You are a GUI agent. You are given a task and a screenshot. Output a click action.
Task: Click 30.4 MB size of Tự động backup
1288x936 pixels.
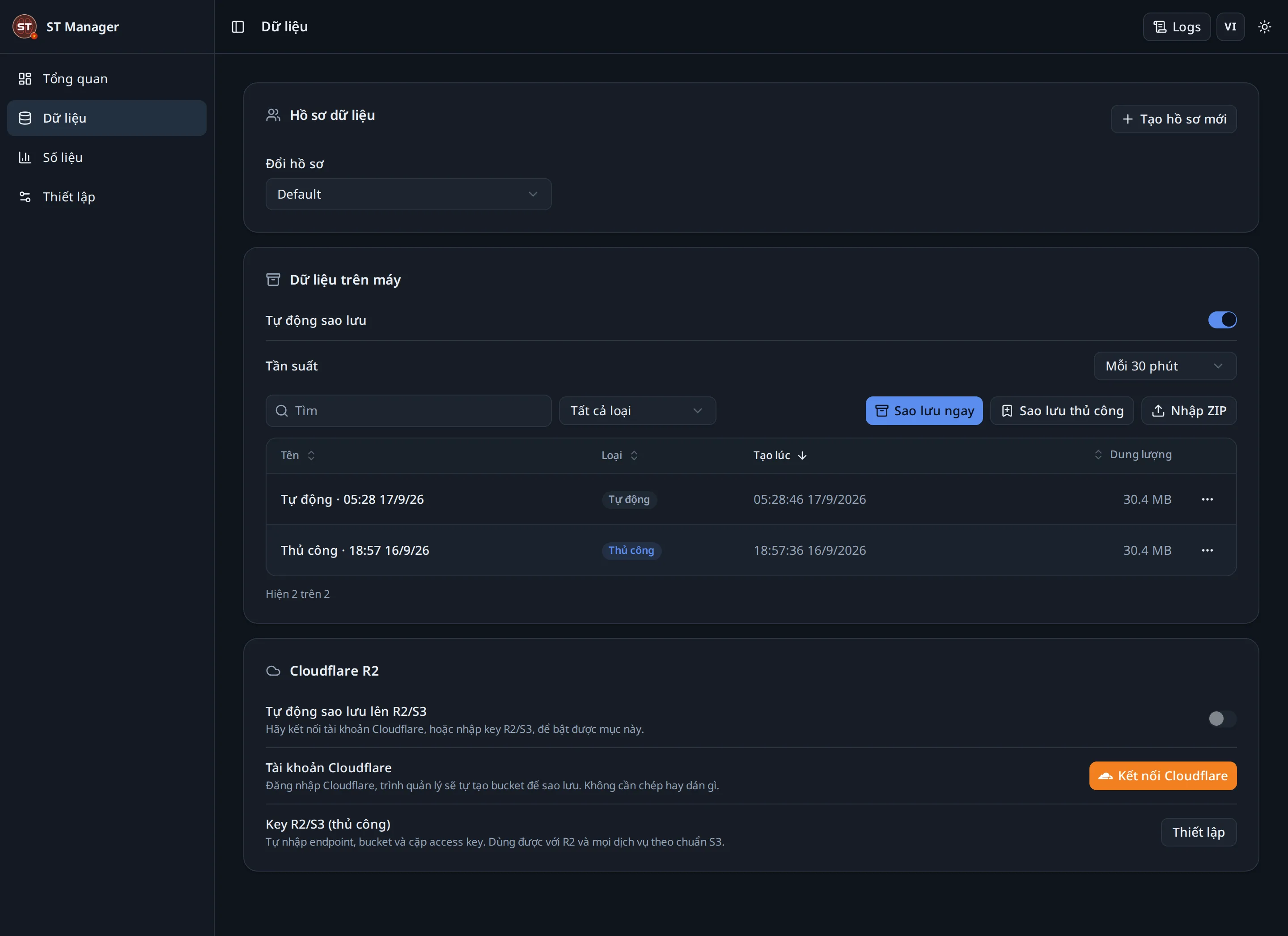1147,499
